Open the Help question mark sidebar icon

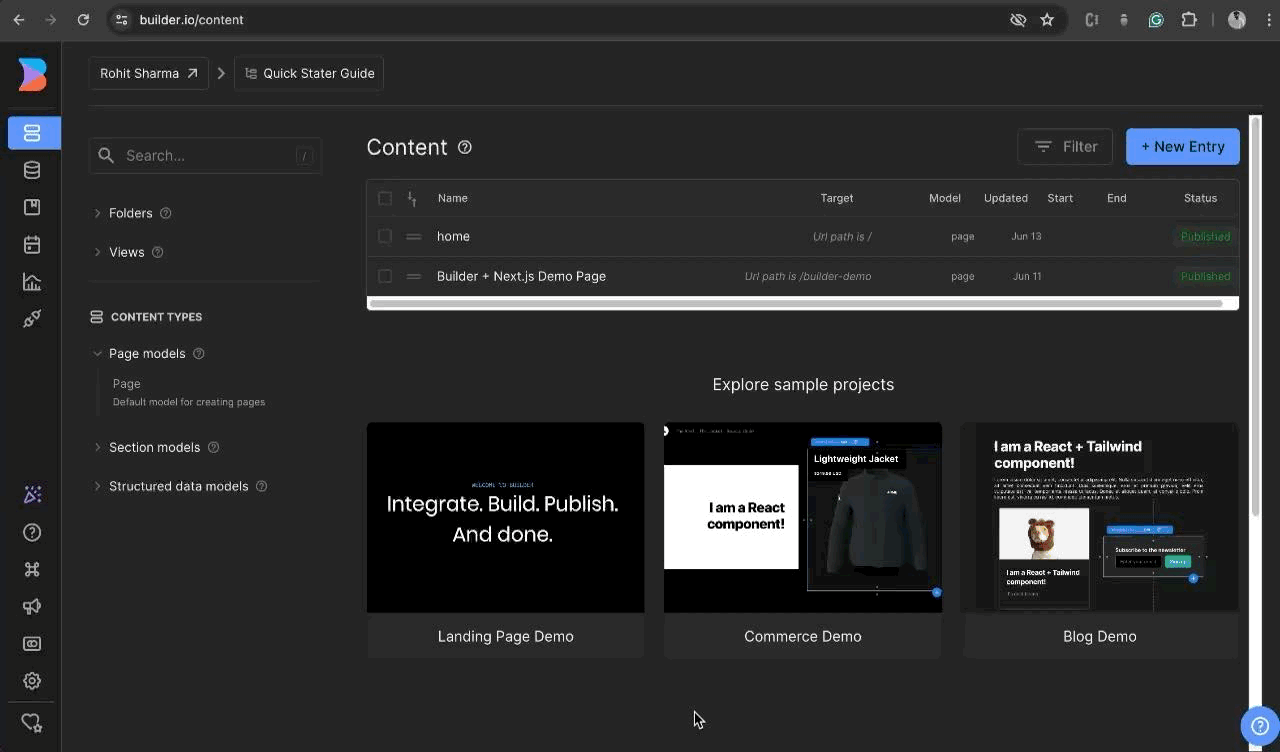pyautogui.click(x=32, y=532)
